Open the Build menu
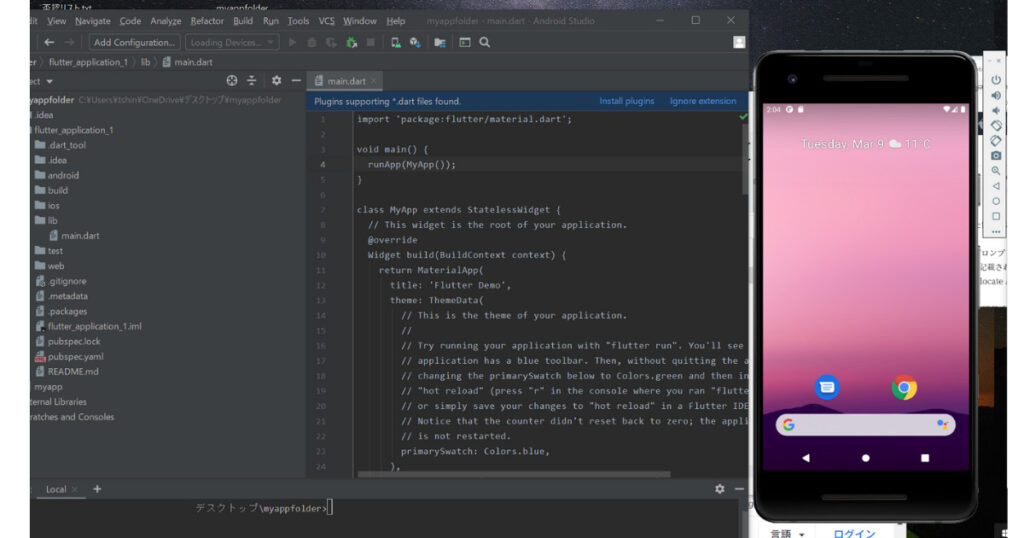The width and height of the screenshot is (1024, 538). (x=243, y=21)
